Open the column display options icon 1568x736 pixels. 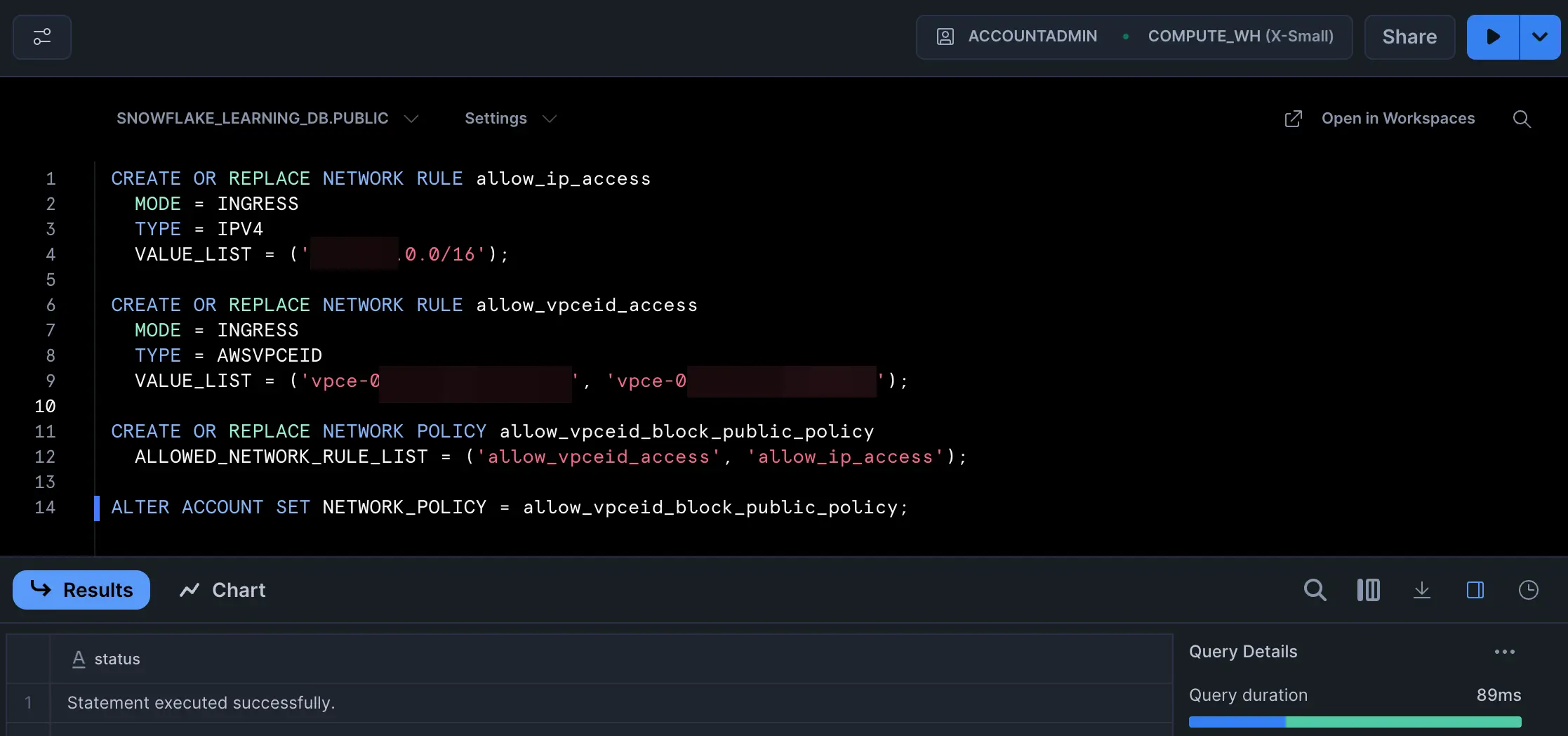(x=1368, y=590)
